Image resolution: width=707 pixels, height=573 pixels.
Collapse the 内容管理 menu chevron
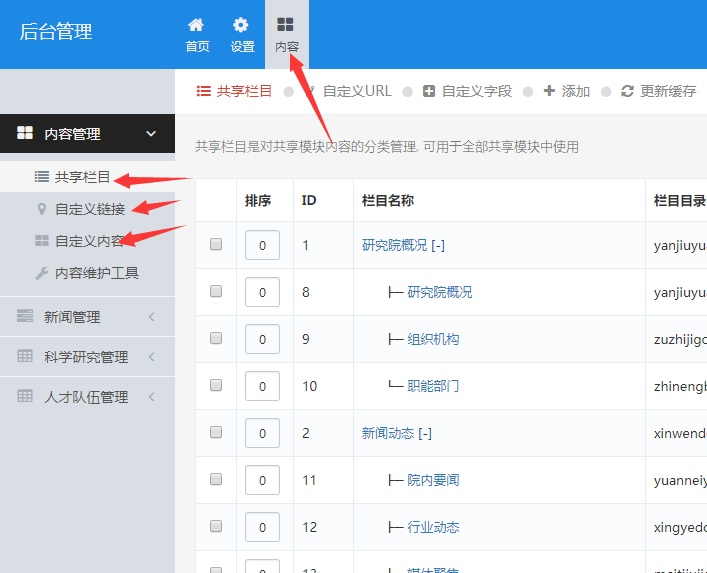coord(151,134)
